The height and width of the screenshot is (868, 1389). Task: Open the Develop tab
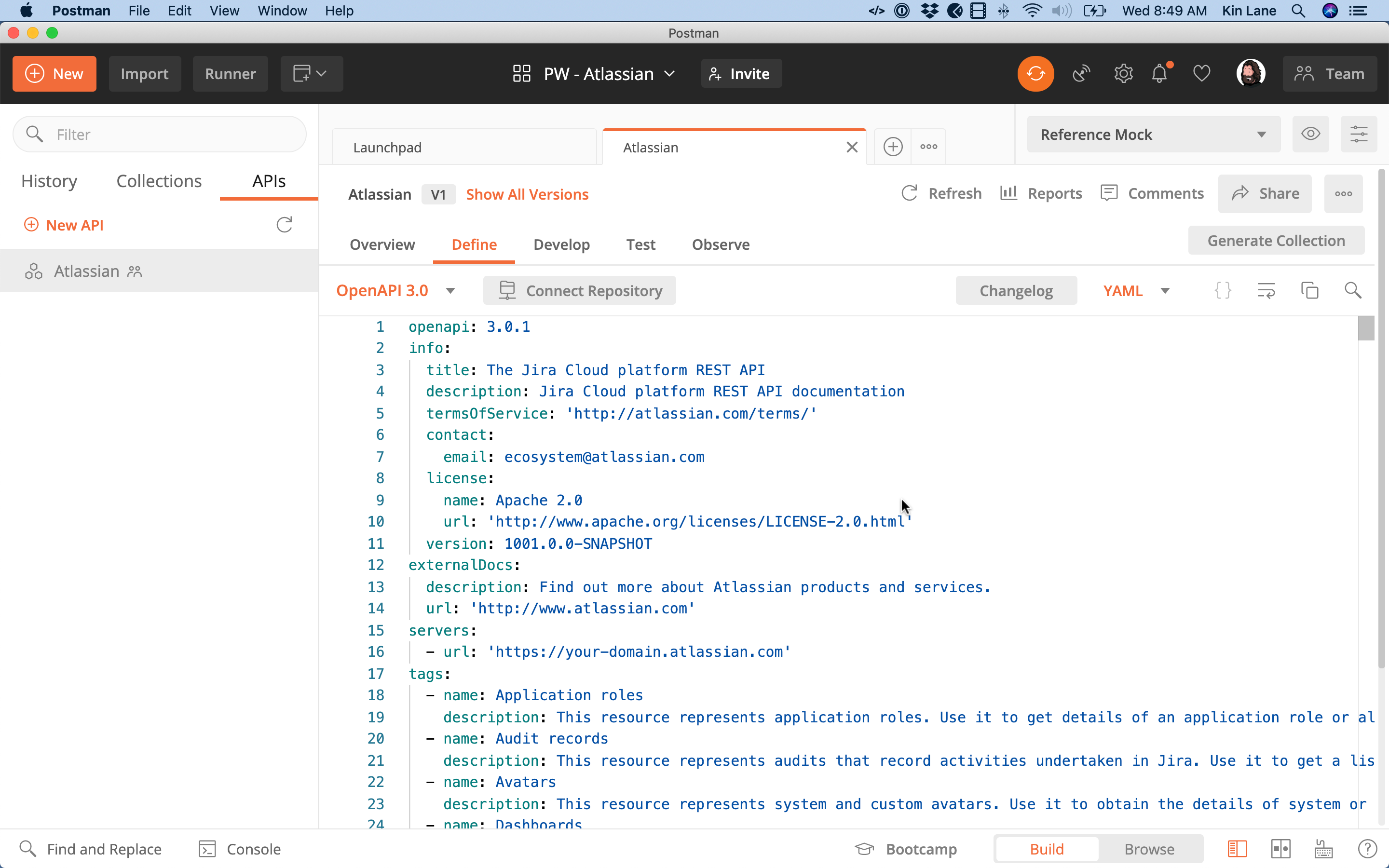[x=561, y=244]
